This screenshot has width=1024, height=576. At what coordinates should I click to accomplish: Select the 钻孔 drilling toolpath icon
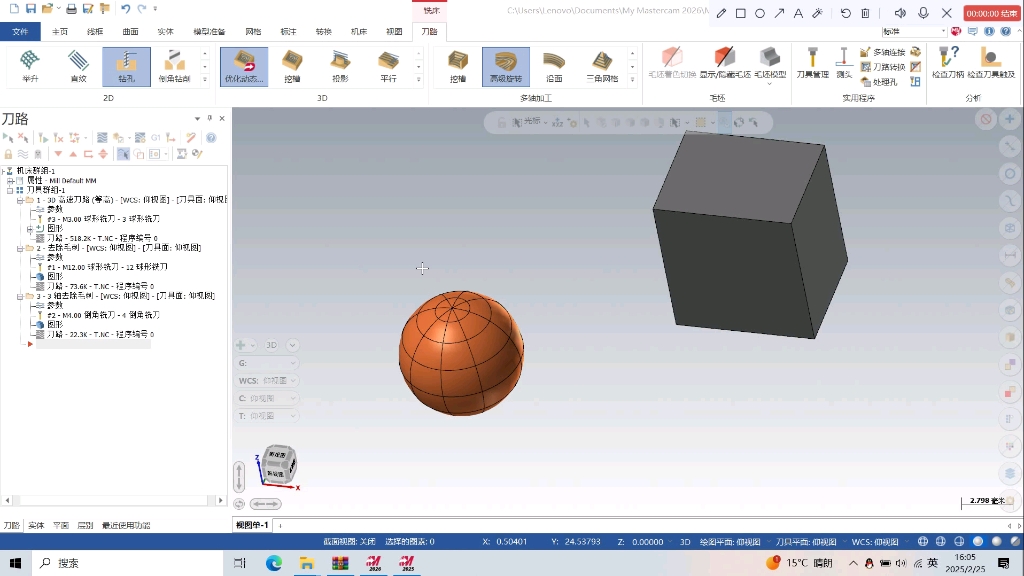click(x=126, y=66)
